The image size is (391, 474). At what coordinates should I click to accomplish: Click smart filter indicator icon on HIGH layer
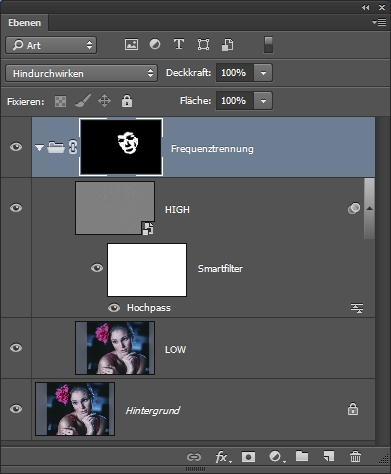354,209
